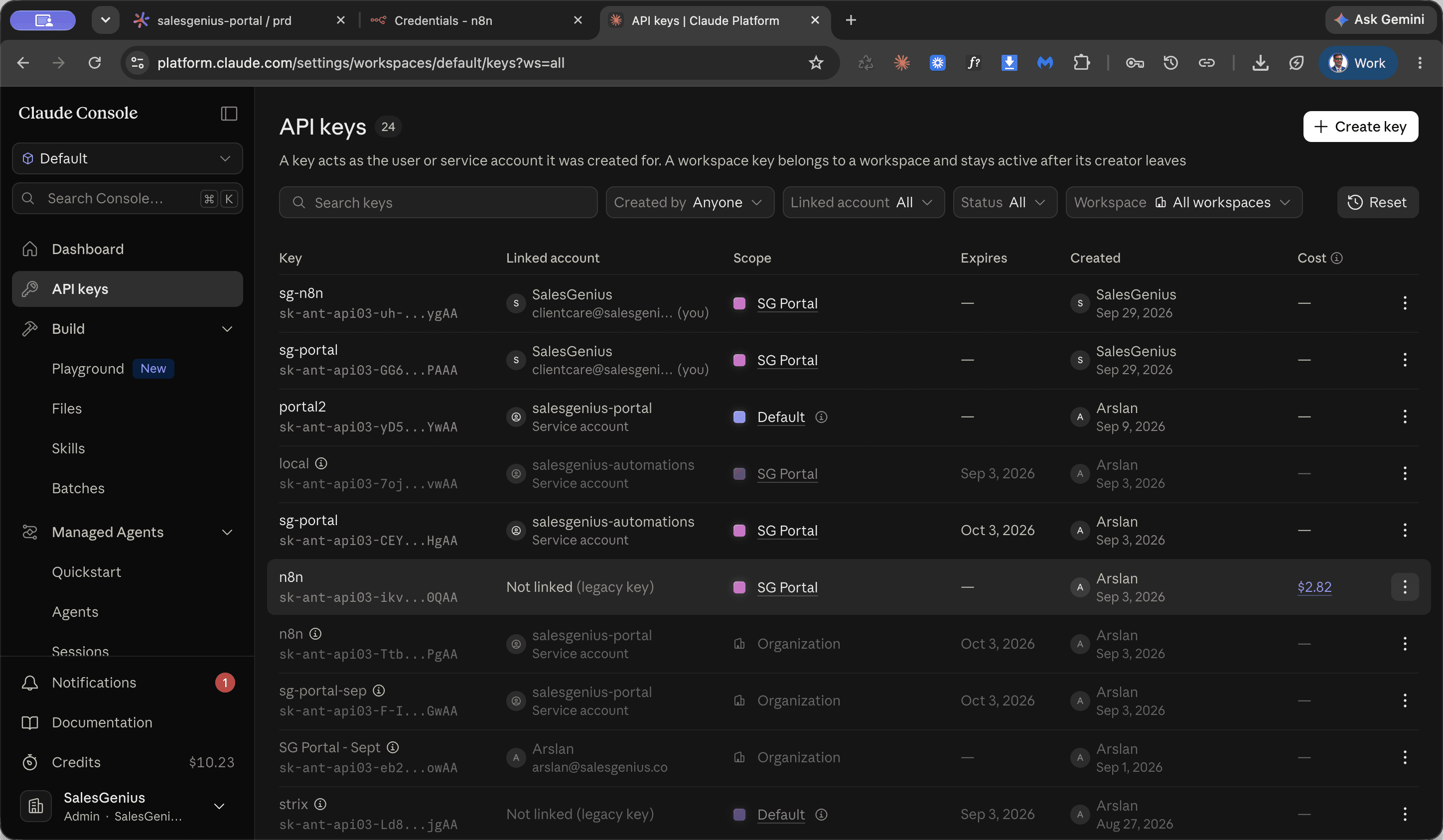Click the info icon next to strix key
Screen dimensions: 1443x840
(320, 804)
